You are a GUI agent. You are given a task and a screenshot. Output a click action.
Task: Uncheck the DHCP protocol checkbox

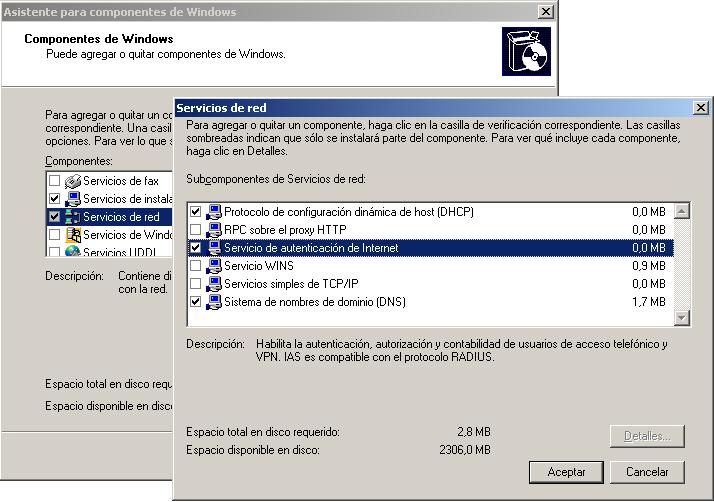point(195,212)
